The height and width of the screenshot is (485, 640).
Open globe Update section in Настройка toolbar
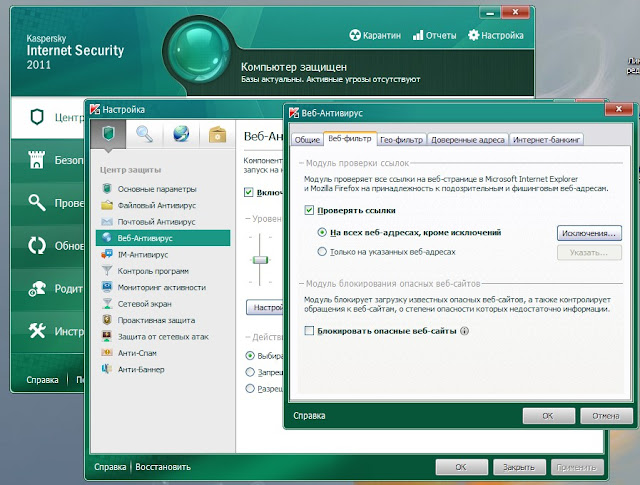[181, 133]
